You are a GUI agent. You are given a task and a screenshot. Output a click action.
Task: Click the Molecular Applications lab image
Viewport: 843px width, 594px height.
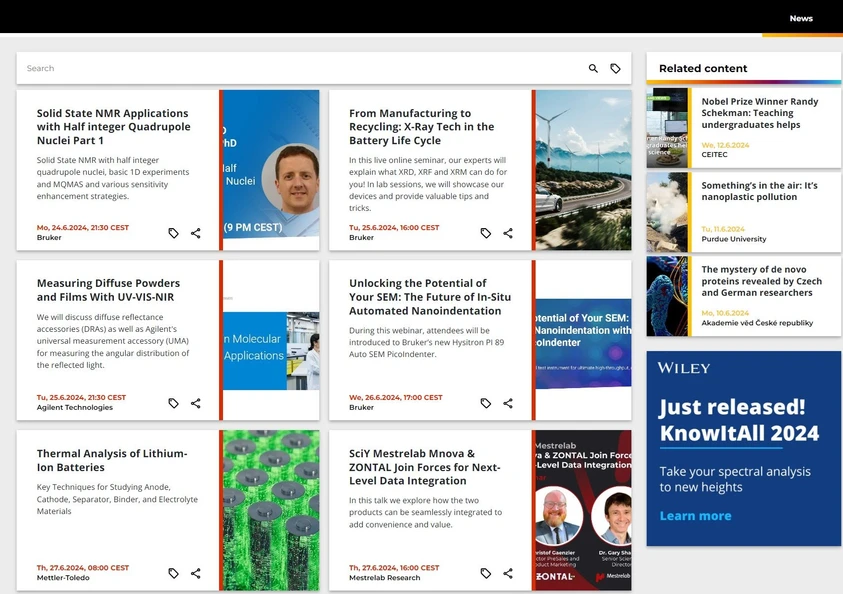coord(271,350)
